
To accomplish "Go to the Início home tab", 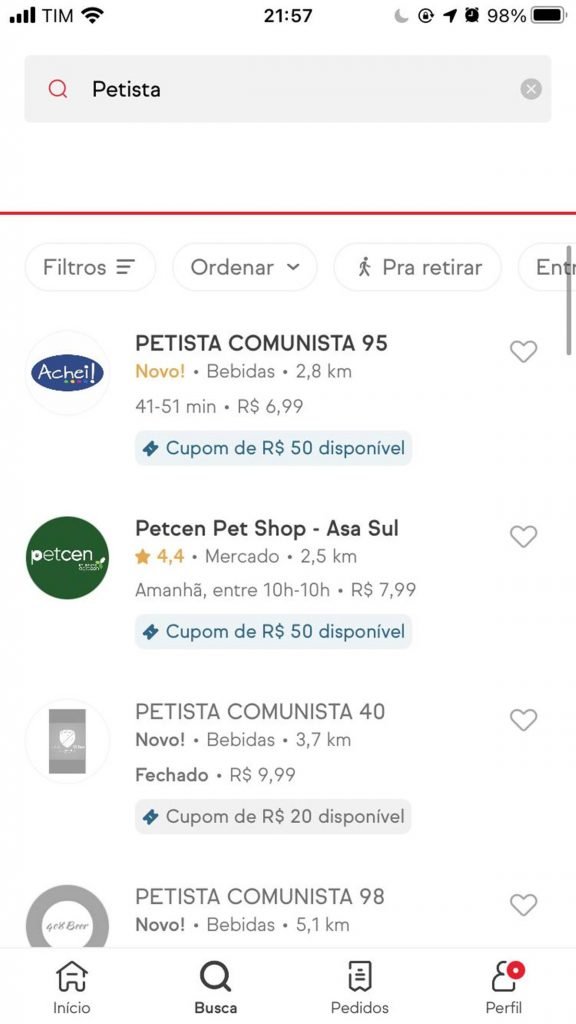I will coord(72,987).
